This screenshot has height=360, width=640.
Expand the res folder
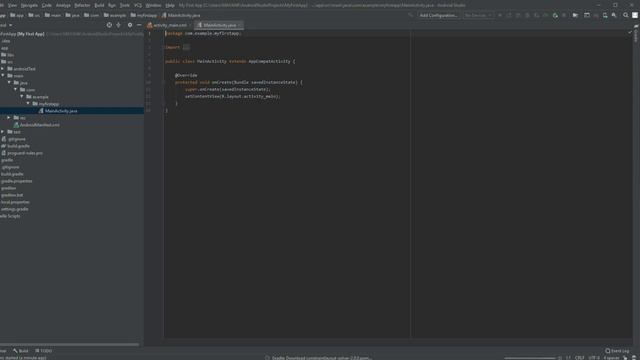click(x=9, y=118)
